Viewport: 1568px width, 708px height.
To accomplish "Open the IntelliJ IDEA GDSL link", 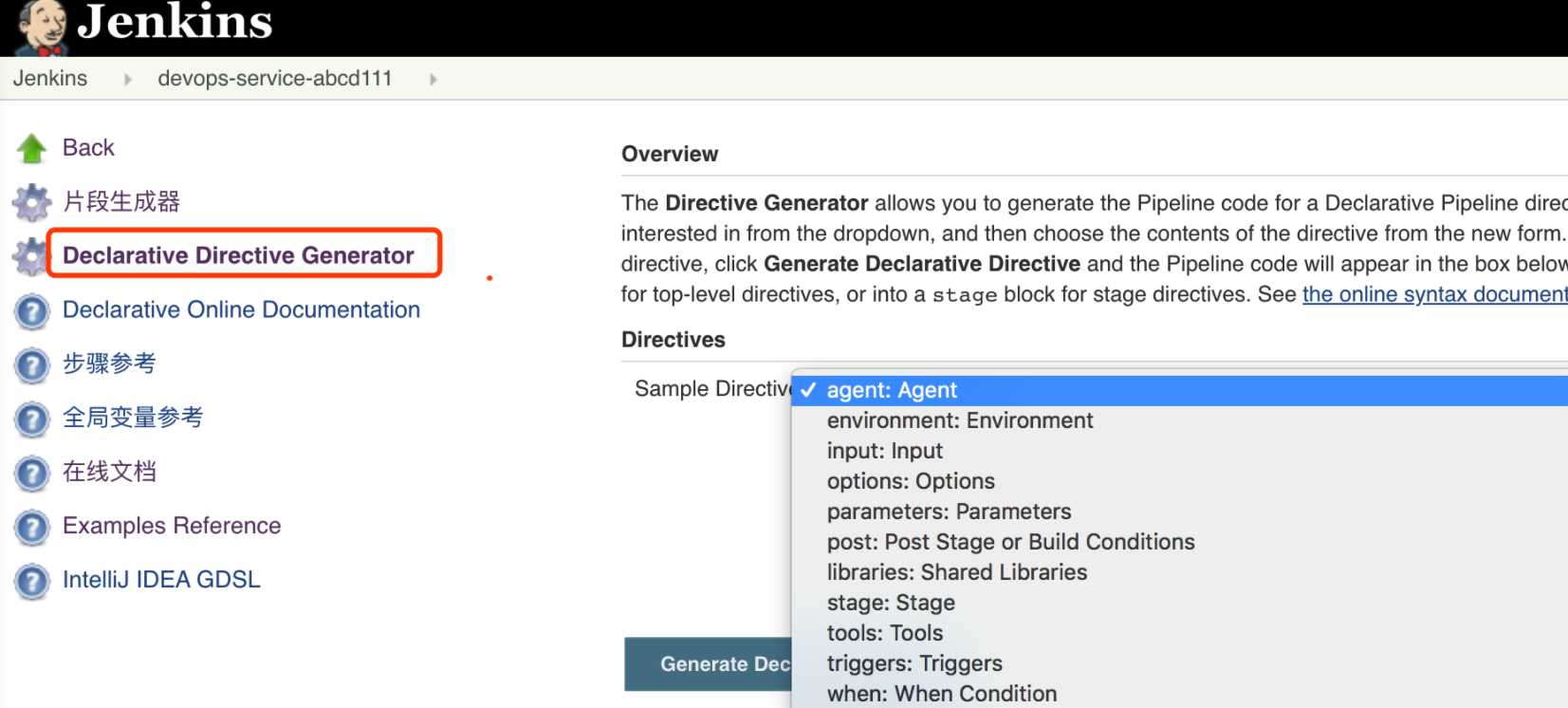I will 161,580.
